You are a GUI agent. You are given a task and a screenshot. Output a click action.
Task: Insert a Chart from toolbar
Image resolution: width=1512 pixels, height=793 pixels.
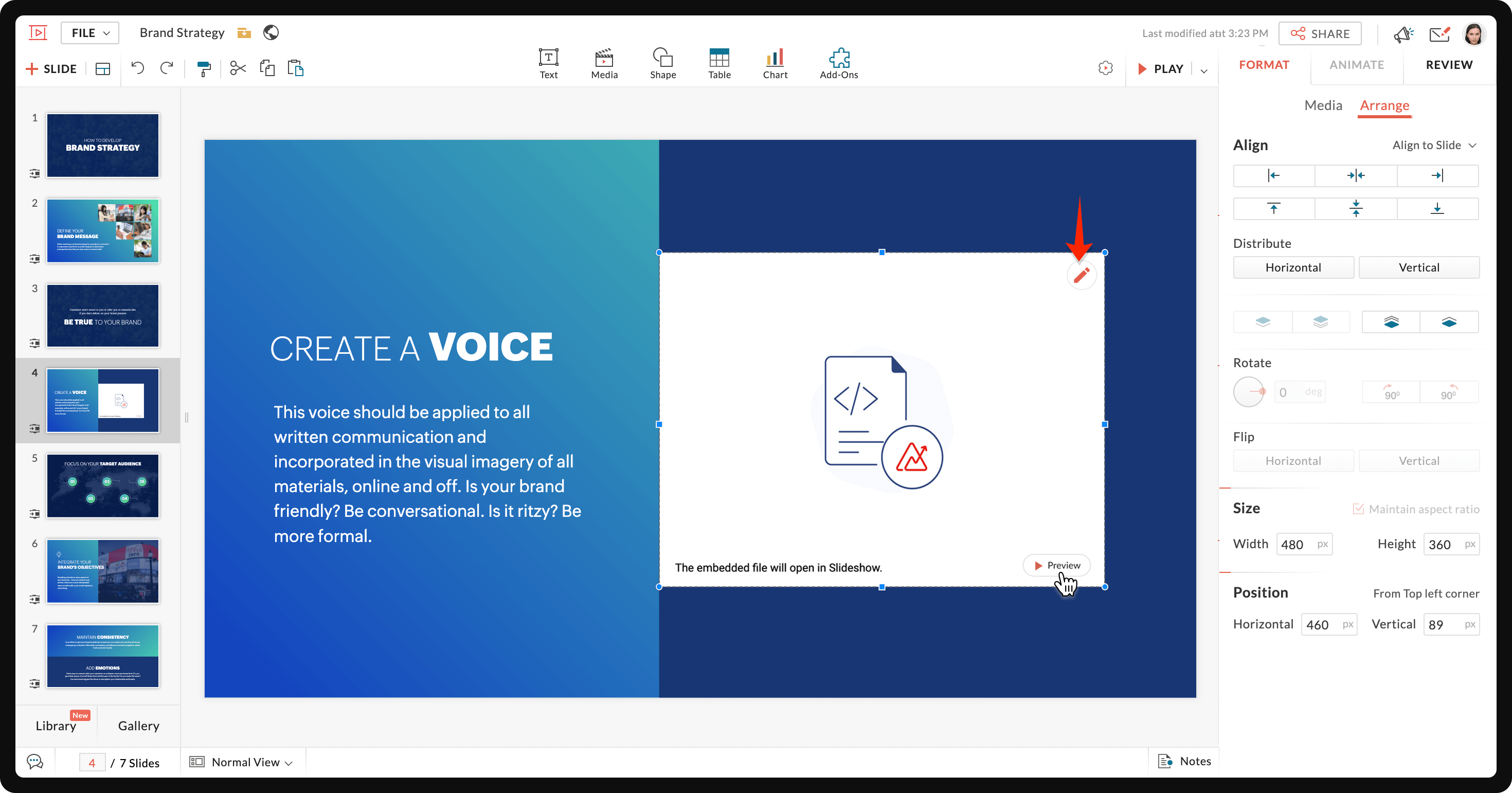(x=774, y=63)
